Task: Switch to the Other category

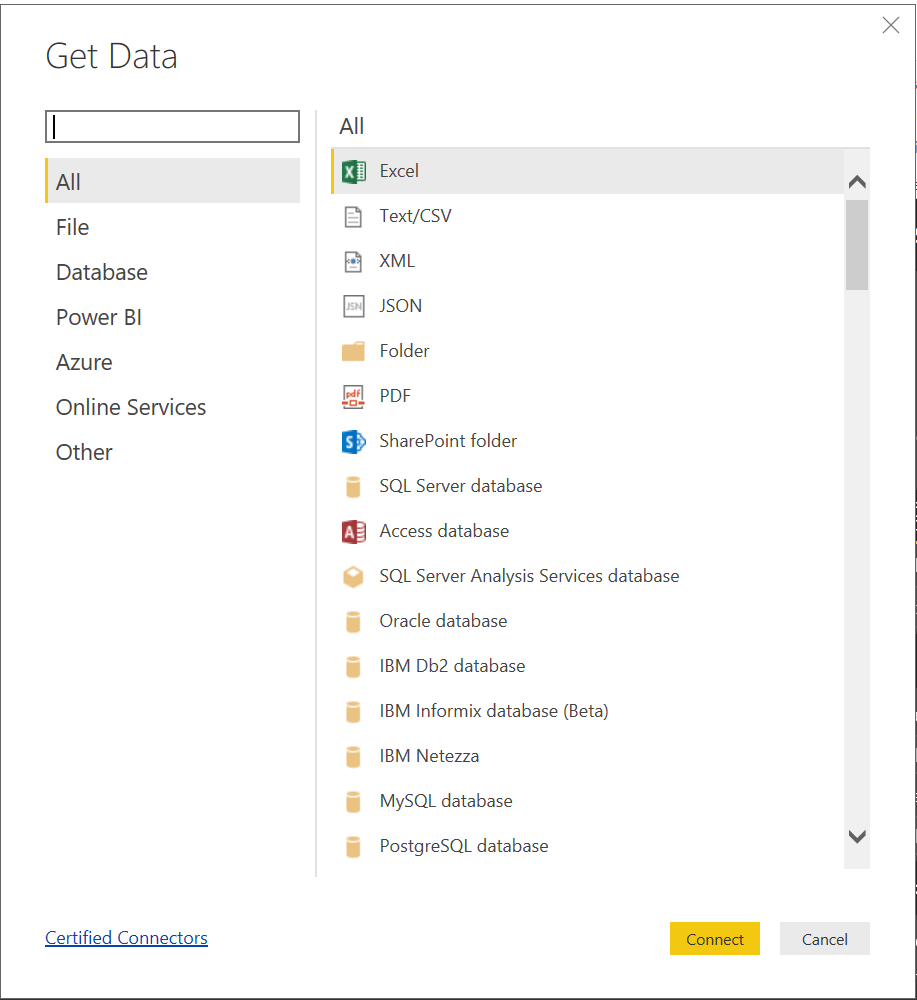Action: tap(172, 452)
